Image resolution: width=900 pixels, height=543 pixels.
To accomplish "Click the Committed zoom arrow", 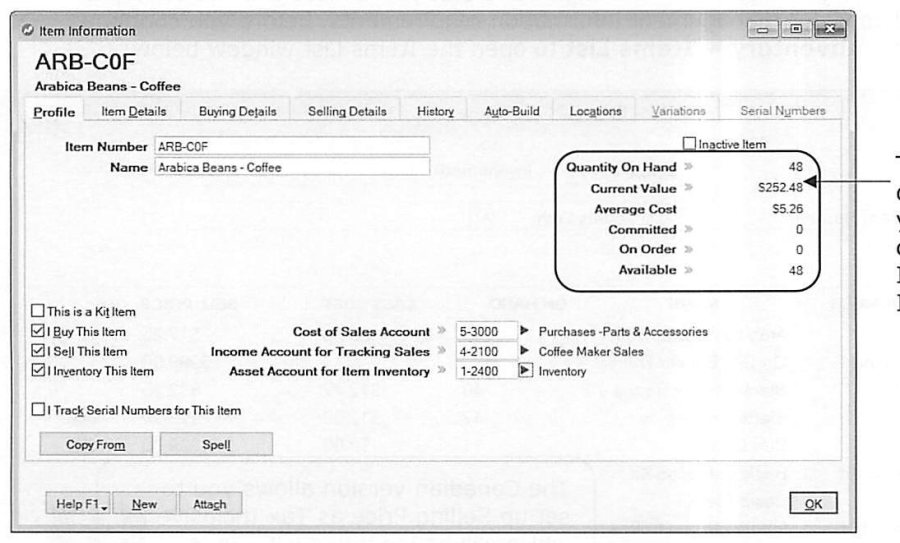I will click(x=688, y=229).
